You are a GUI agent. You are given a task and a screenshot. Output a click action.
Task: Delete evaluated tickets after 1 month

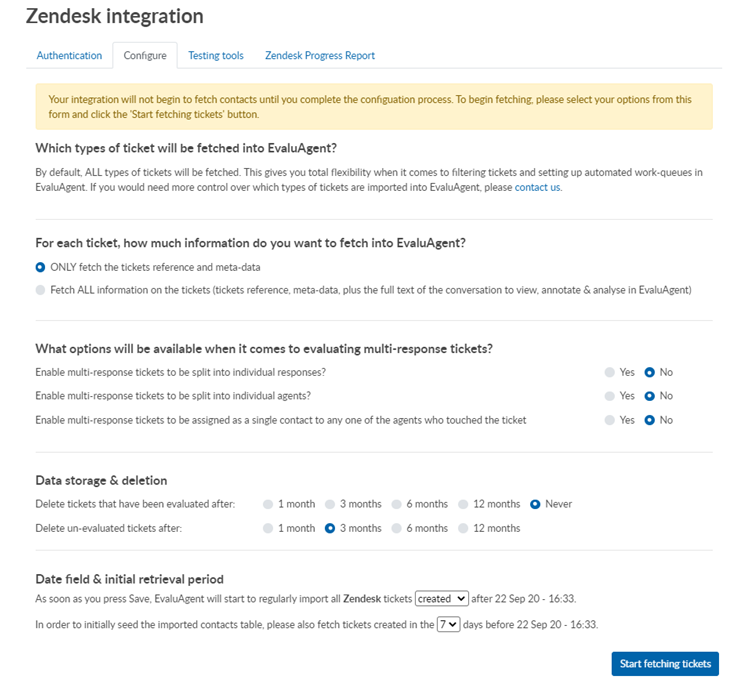(x=268, y=504)
